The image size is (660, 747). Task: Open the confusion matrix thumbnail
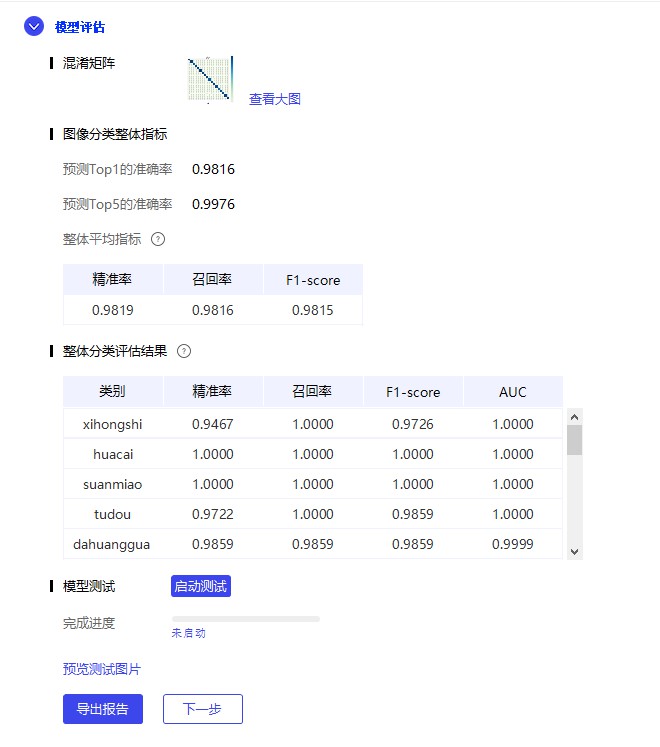pyautogui.click(x=210, y=80)
